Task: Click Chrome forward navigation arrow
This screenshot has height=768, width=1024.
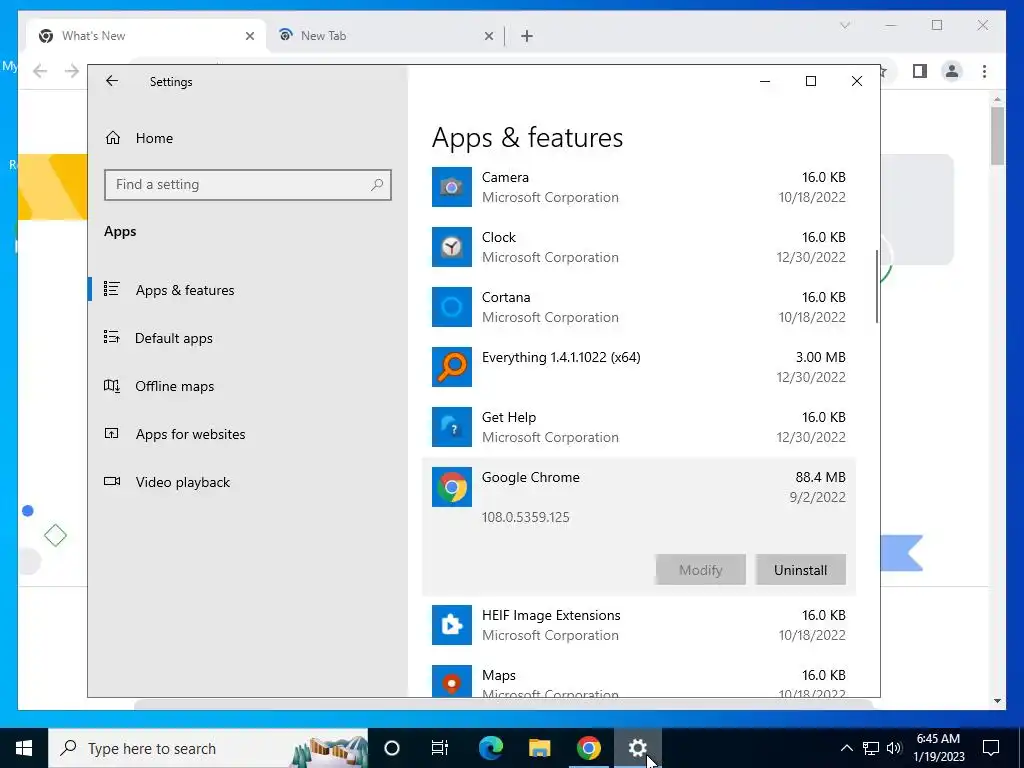Action: click(72, 71)
